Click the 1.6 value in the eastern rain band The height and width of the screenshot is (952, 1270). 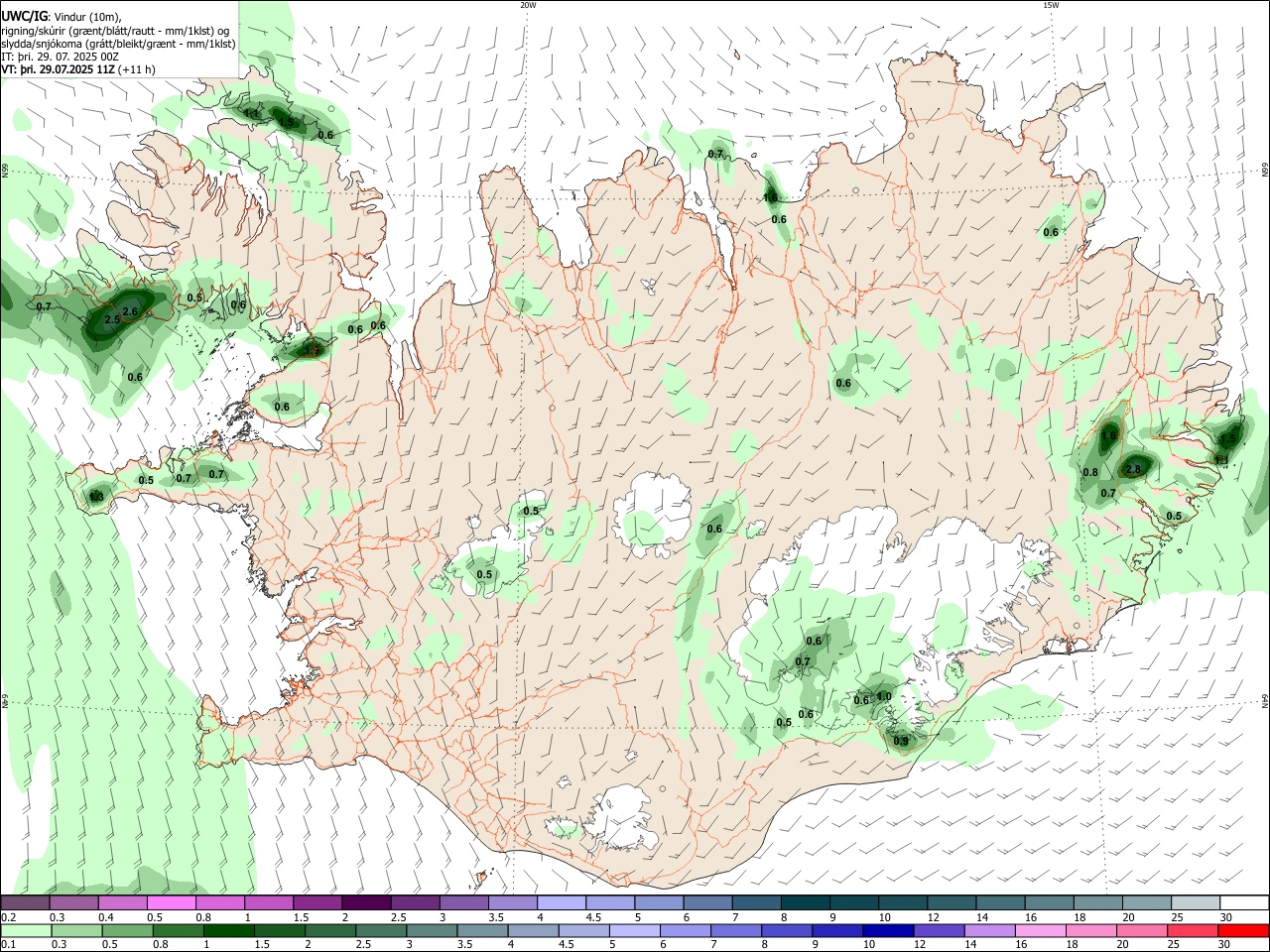(x=1109, y=435)
